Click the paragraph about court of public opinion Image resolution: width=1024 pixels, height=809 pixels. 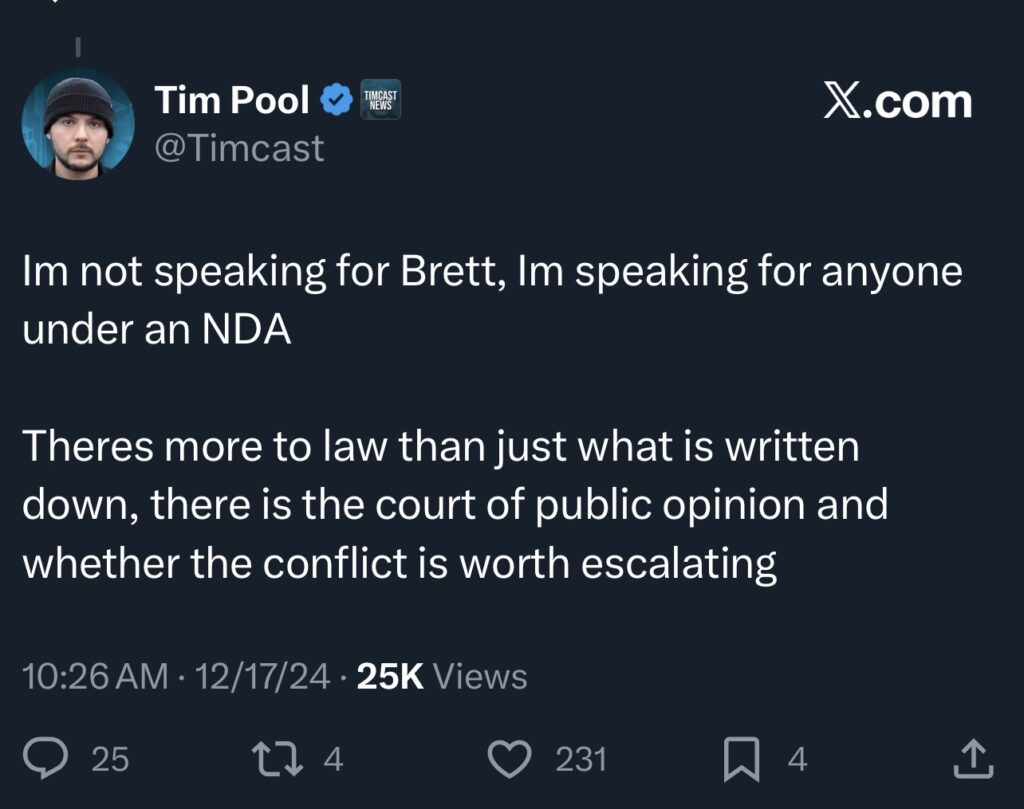coord(455,504)
